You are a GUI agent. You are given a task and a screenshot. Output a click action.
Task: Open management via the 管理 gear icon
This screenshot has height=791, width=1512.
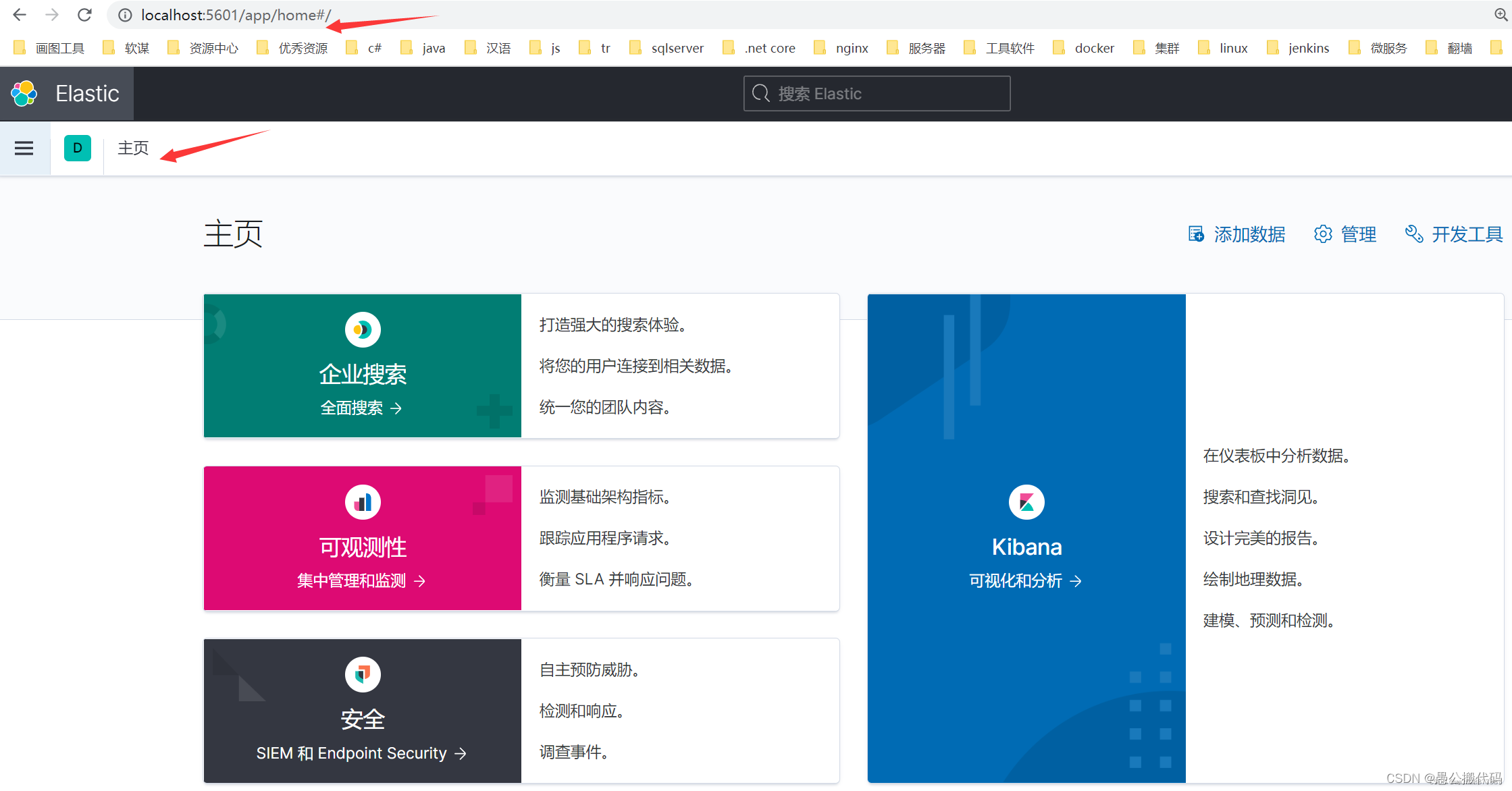click(x=1323, y=234)
